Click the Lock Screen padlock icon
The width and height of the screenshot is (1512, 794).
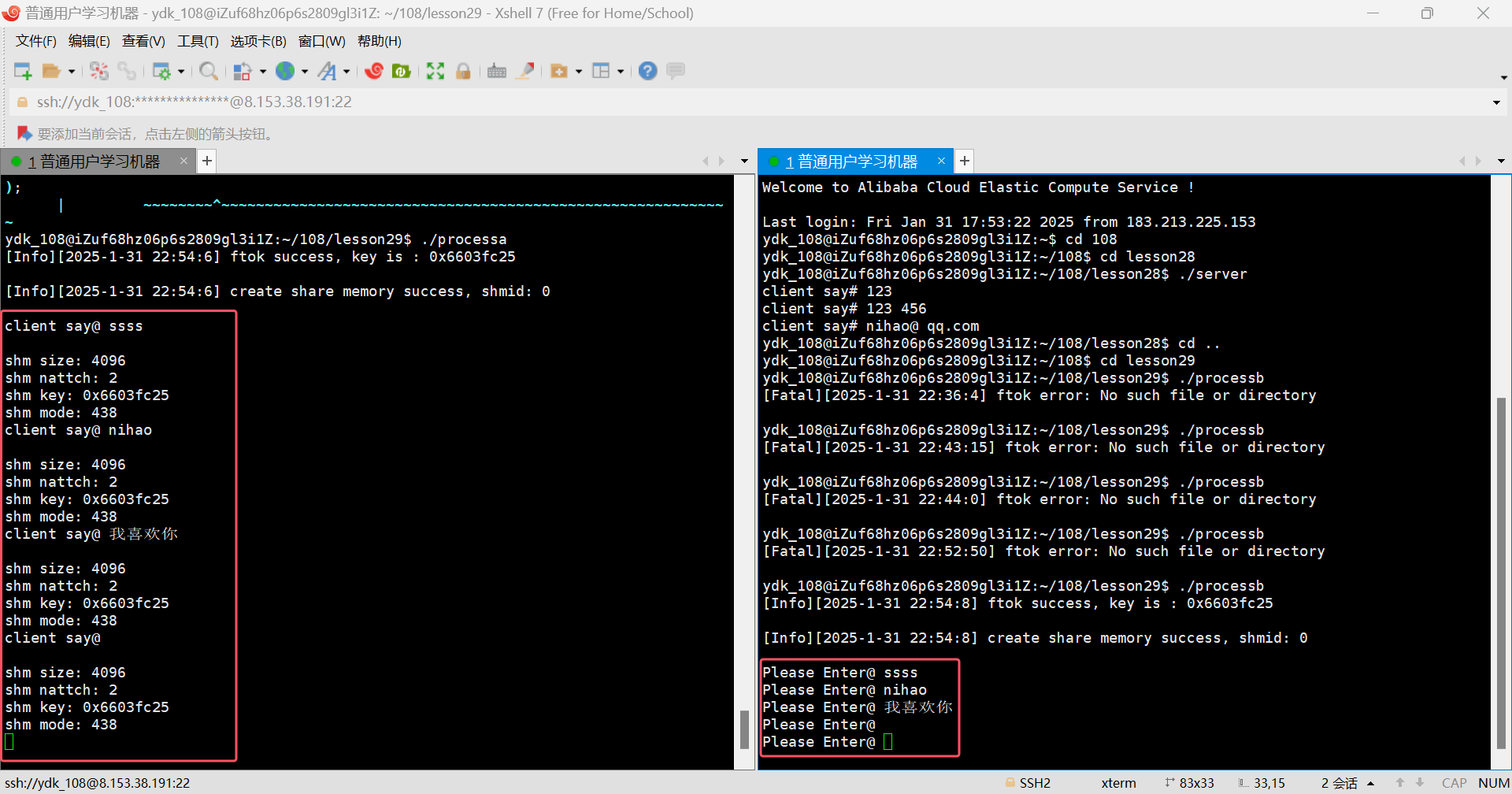[x=463, y=71]
